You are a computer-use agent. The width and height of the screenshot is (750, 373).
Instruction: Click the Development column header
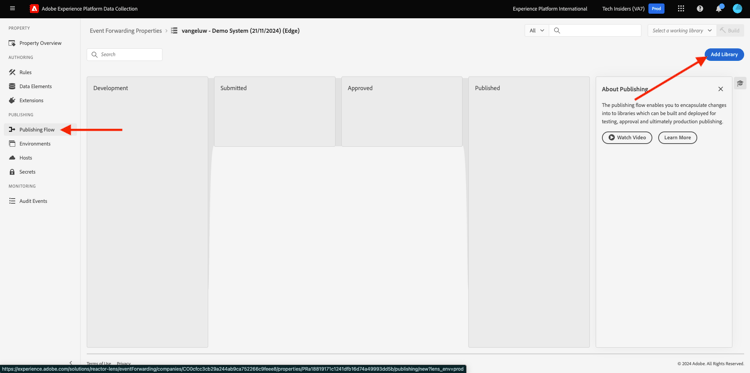[110, 88]
